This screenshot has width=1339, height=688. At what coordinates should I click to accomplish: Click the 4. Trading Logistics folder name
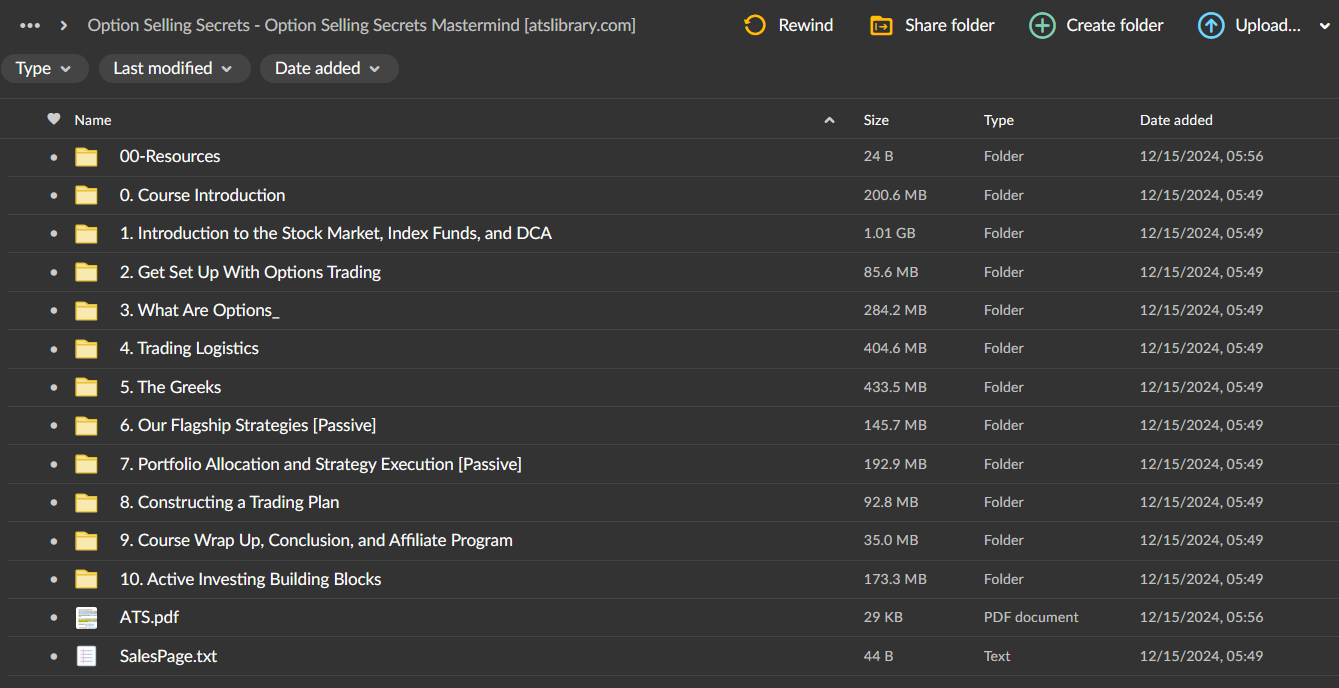(189, 348)
